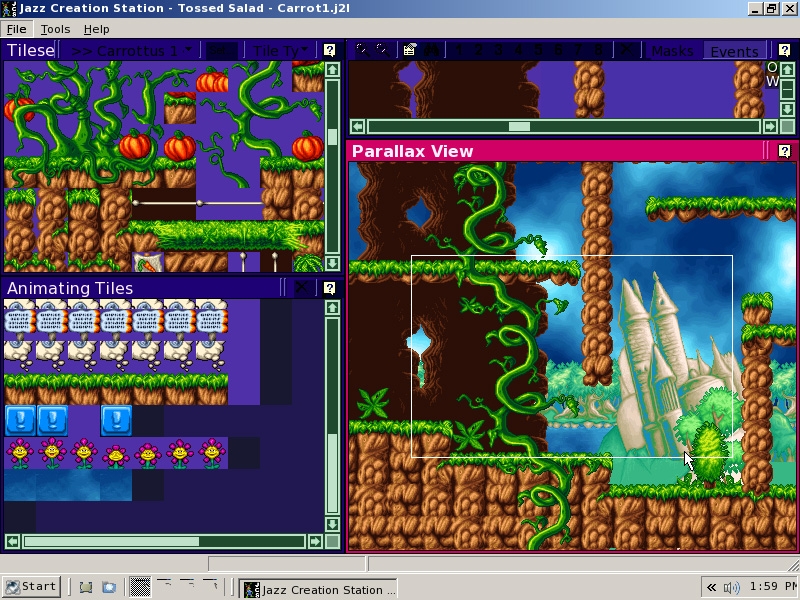Click the X delete icon in Animating Tiles header
The height and width of the screenshot is (600, 800).
[302, 288]
